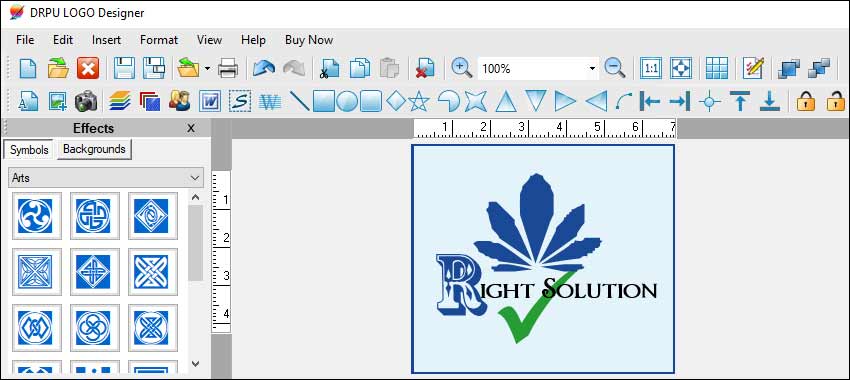Open the Format menu
Image resolution: width=850 pixels, height=380 pixels.
(159, 40)
